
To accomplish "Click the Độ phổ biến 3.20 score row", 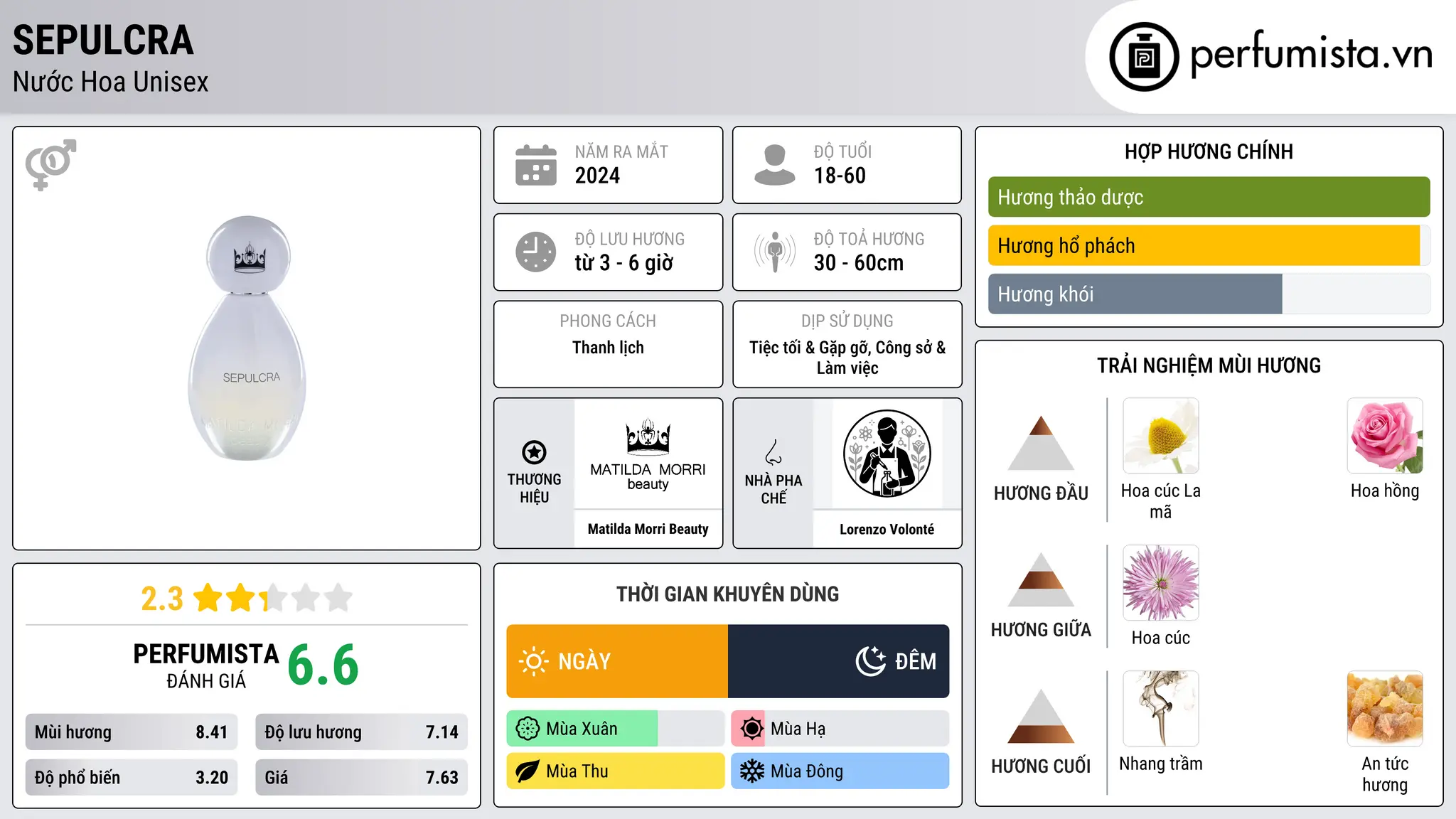I will click(x=132, y=777).
